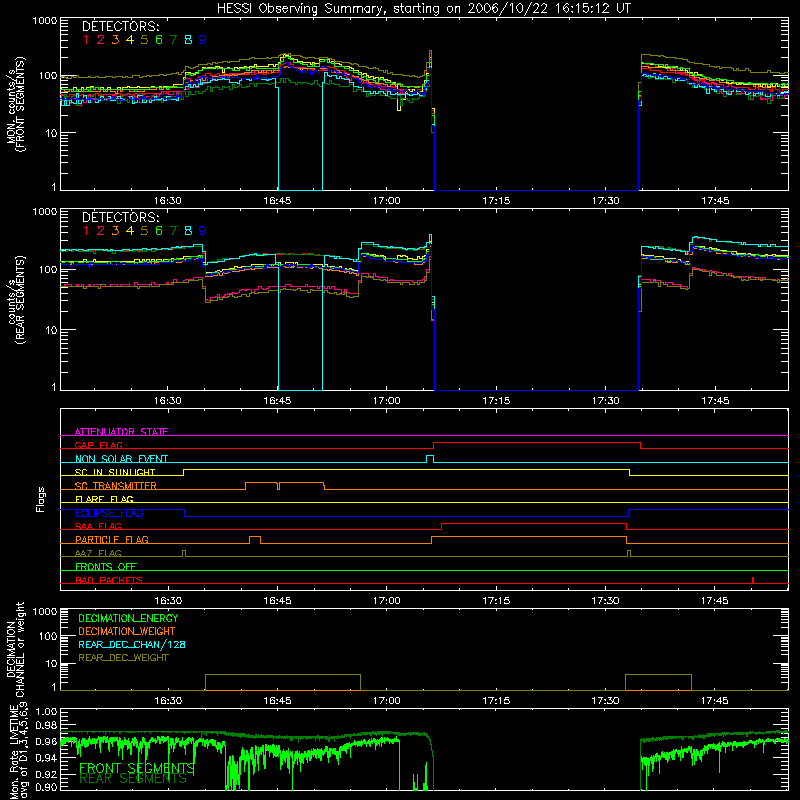Click the DETECTORS: label in the rear segments panel
The height and width of the screenshot is (800, 800).
pyautogui.click(x=120, y=217)
